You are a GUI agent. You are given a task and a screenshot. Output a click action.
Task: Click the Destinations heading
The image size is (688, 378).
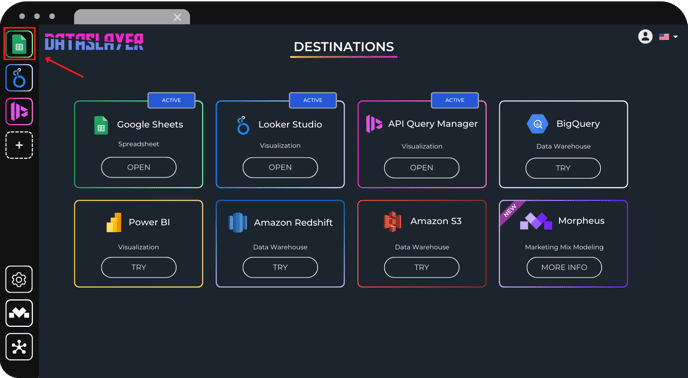pyautogui.click(x=344, y=47)
